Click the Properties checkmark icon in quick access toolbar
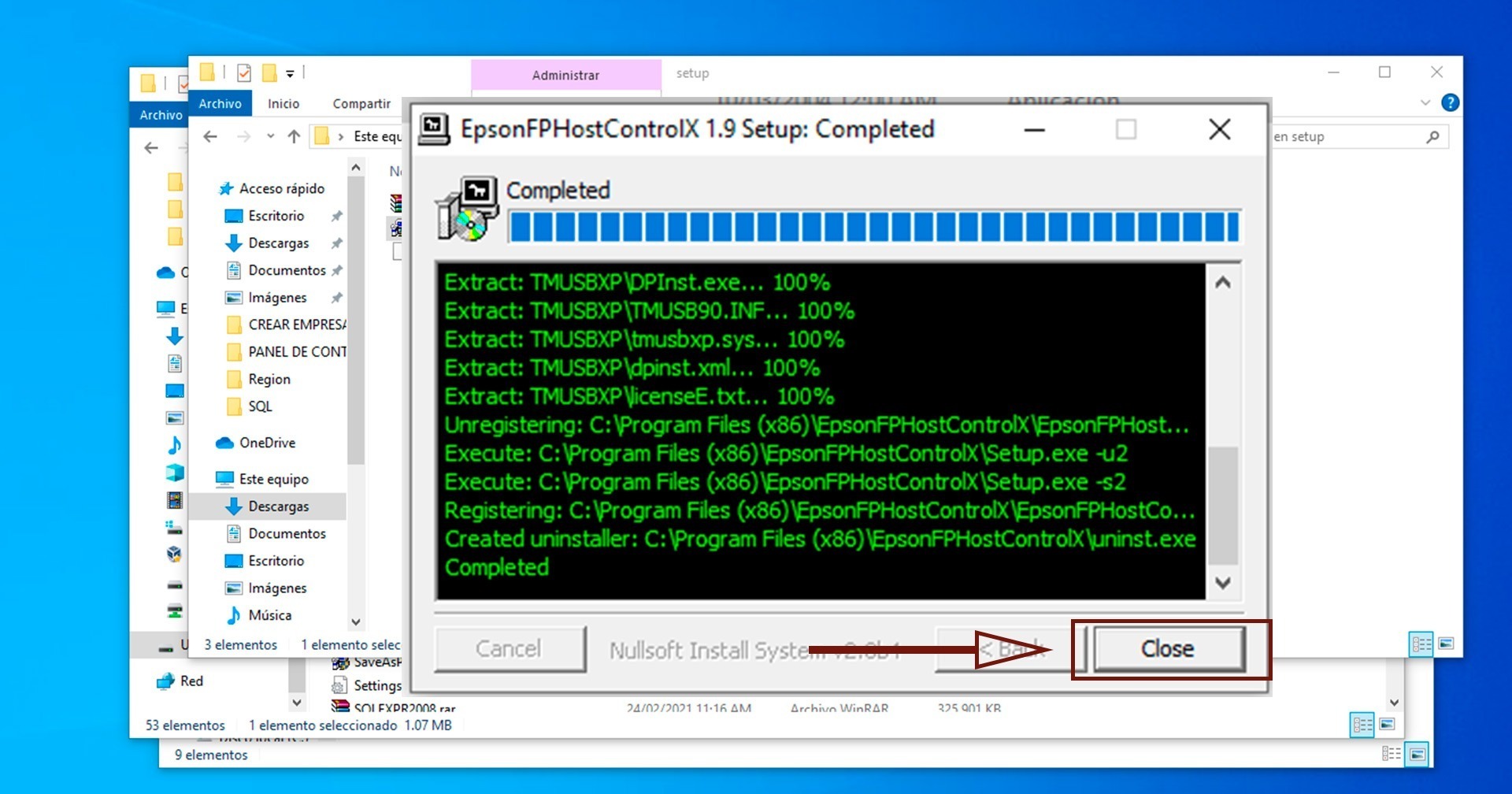 click(244, 73)
